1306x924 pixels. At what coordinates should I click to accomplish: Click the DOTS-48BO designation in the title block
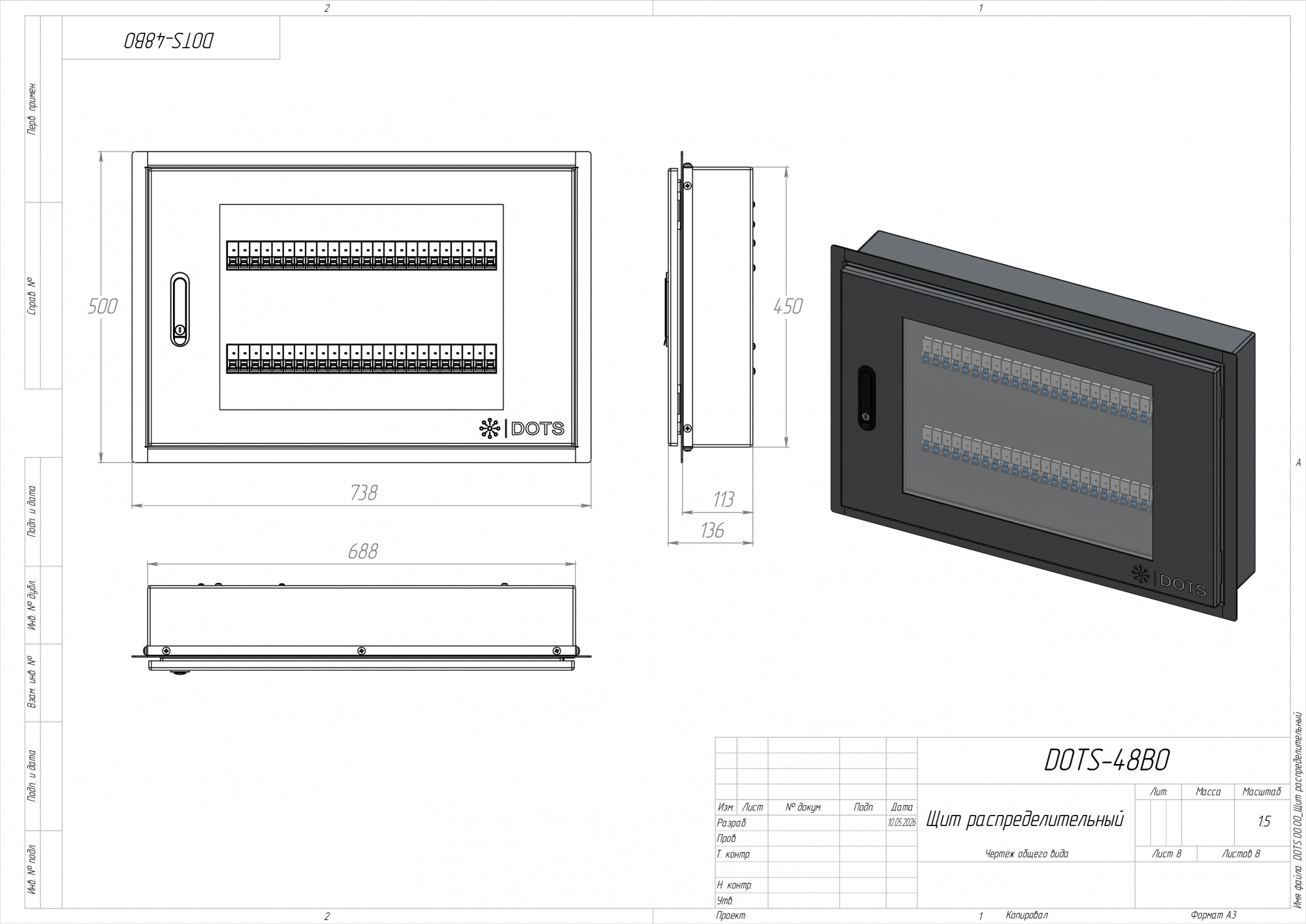[x=1107, y=760]
